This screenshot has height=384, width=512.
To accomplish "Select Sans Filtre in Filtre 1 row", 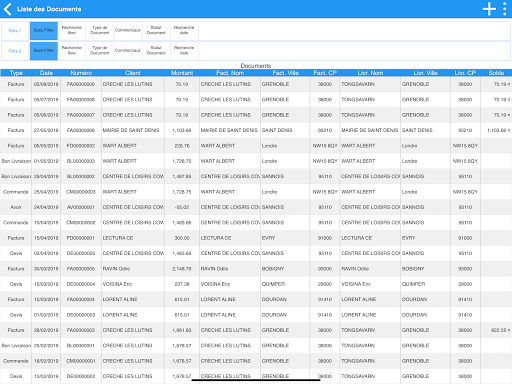I will pyautogui.click(x=44, y=31).
